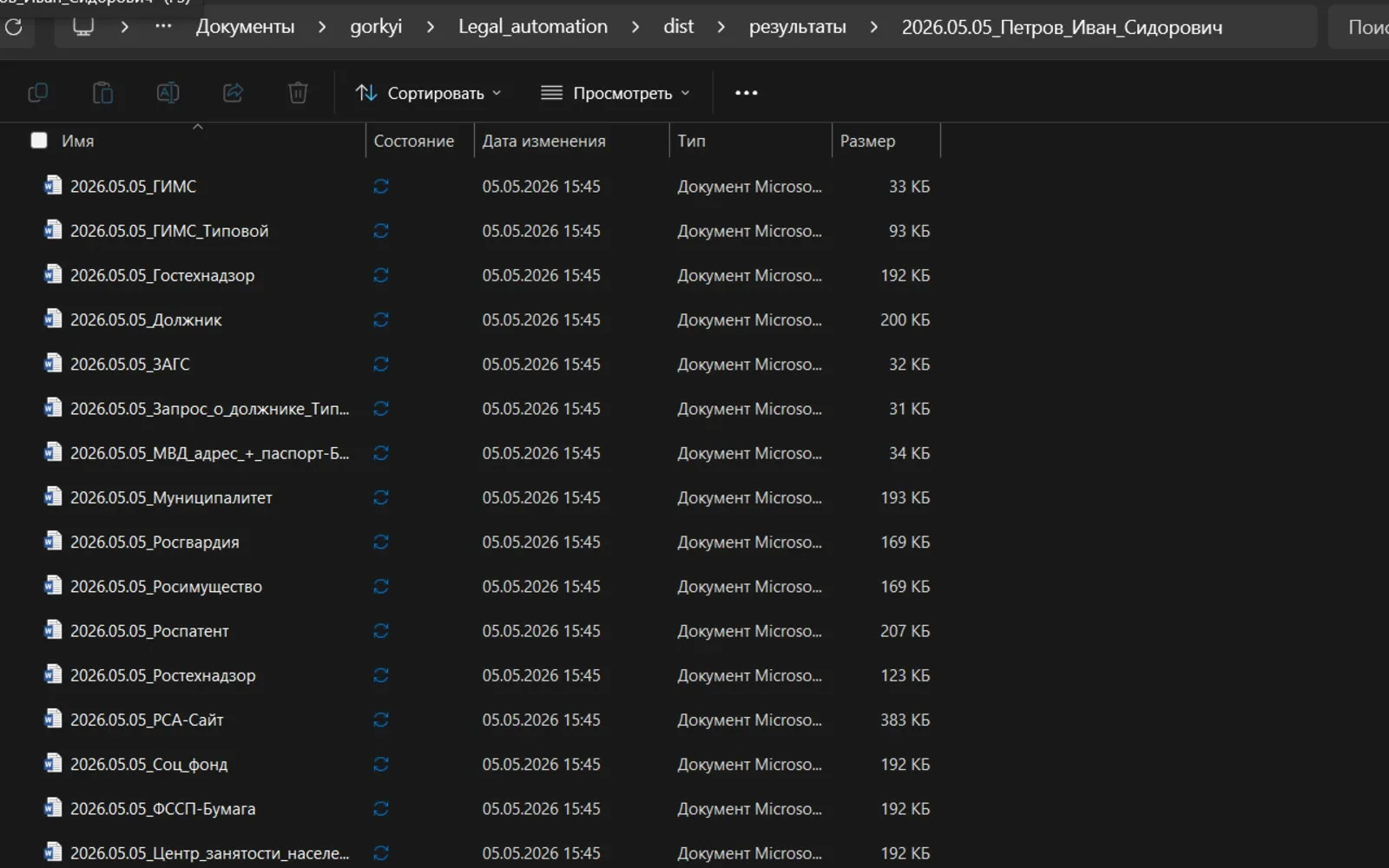Viewport: 1389px width, 868px height.
Task: Click the Delete trash icon in toolbar
Action: click(x=298, y=93)
